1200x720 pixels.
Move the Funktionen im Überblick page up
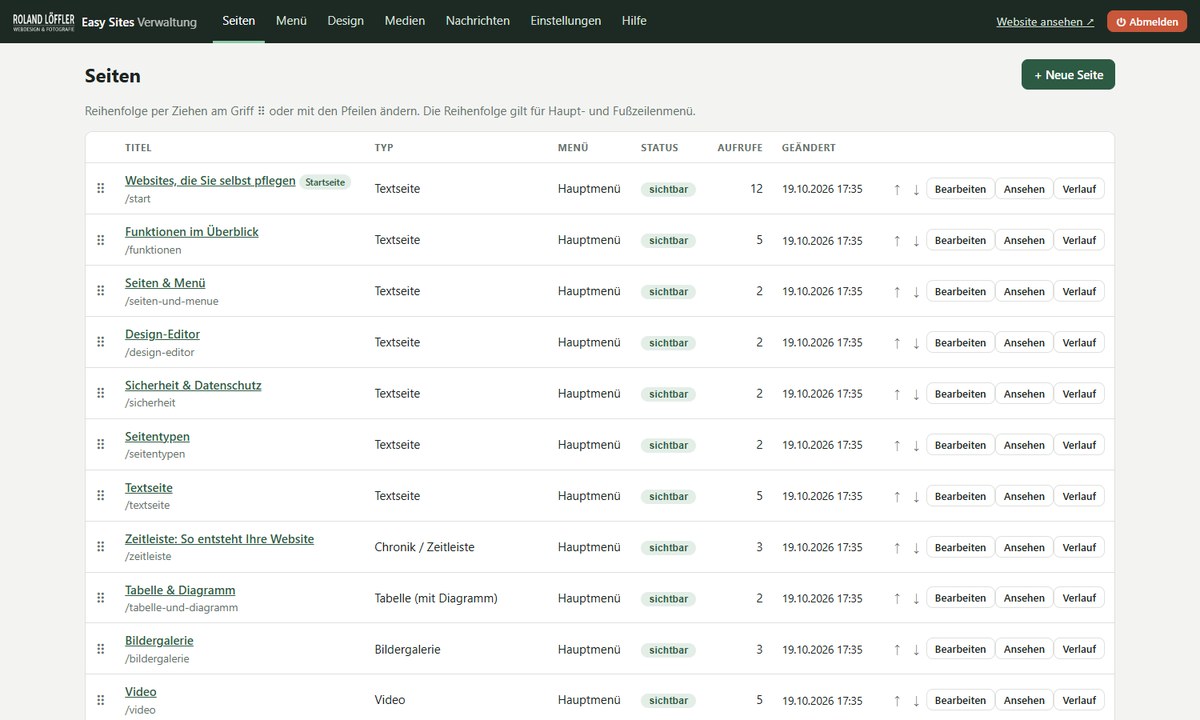tap(897, 240)
